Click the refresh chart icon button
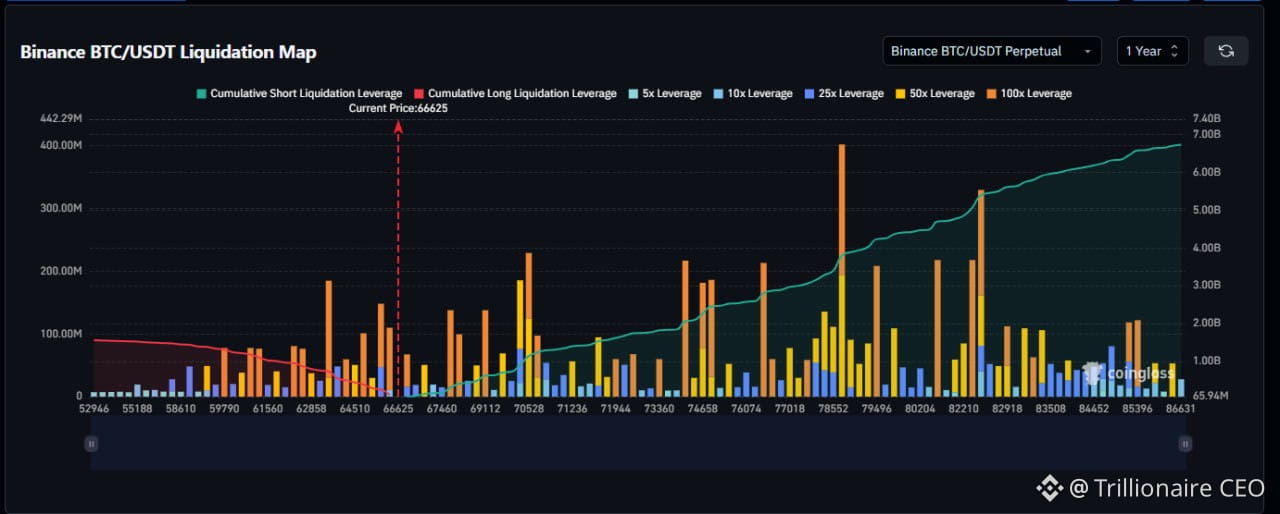The image size is (1280, 514). click(1226, 51)
